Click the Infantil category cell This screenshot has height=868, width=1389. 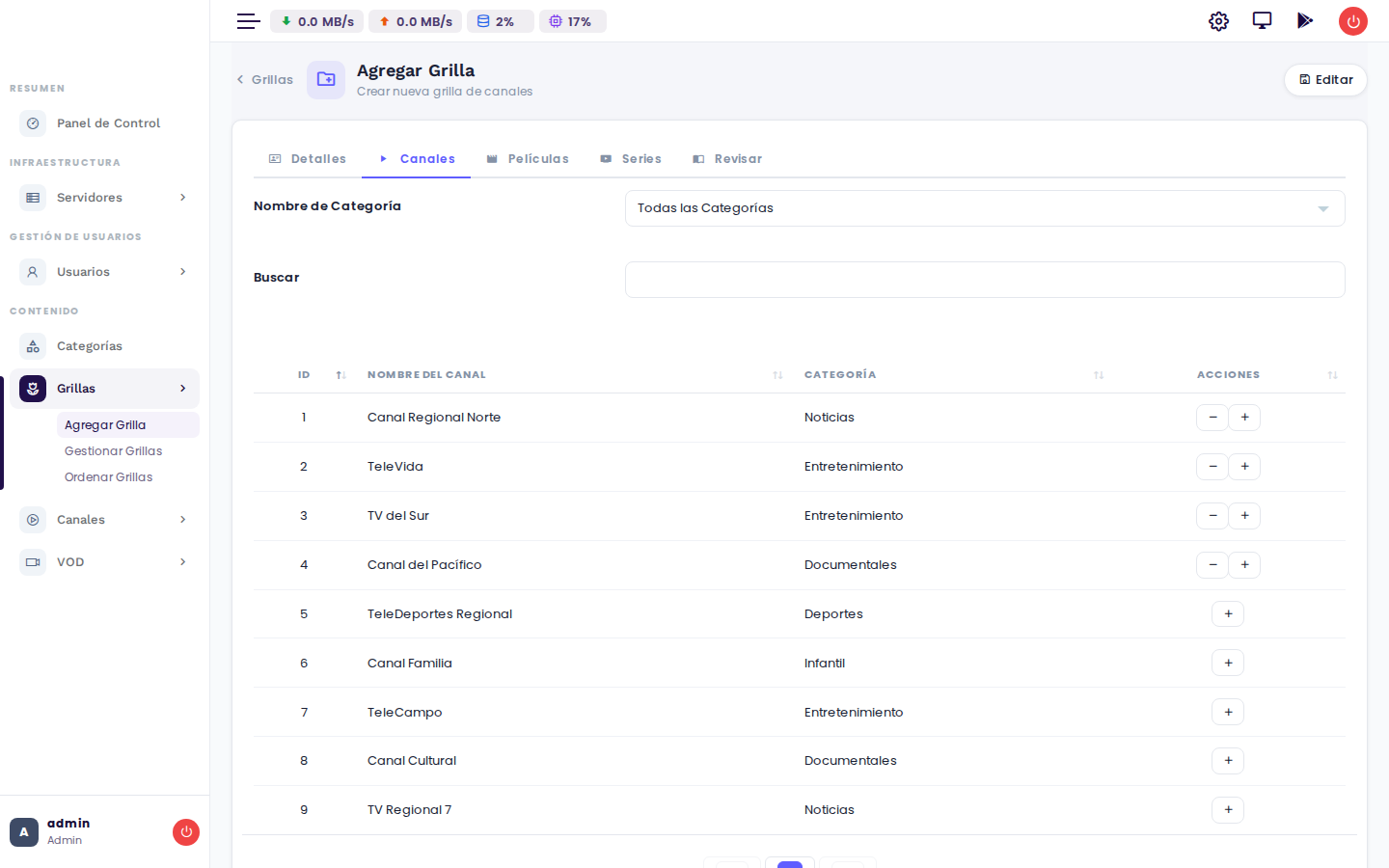[825, 664]
